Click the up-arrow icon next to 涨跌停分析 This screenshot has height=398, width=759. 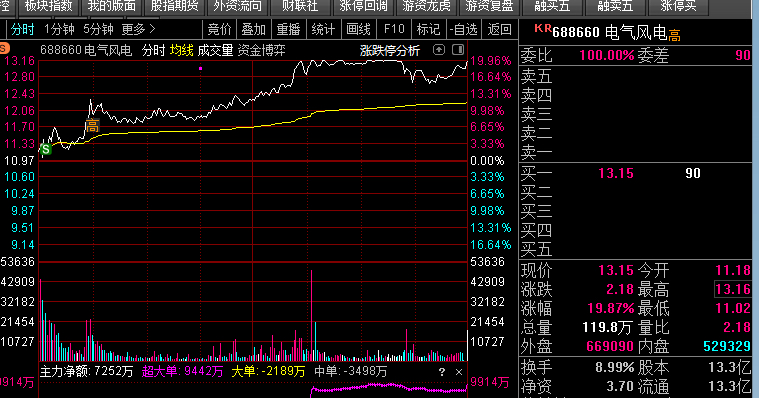tap(439, 49)
